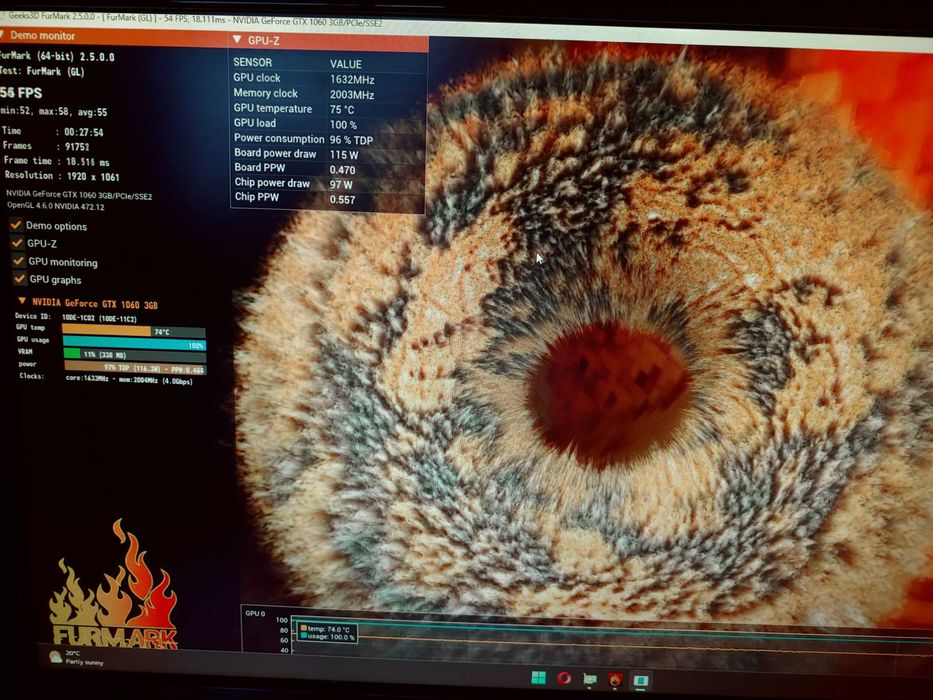Click the power 97% TDP bar
This screenshot has width=933, height=700.
135,368
